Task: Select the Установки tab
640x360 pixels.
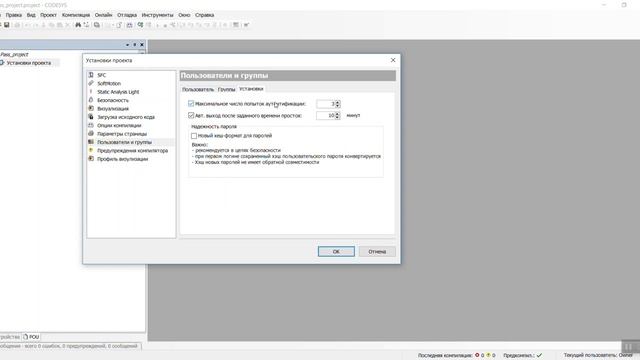Action: (251, 89)
